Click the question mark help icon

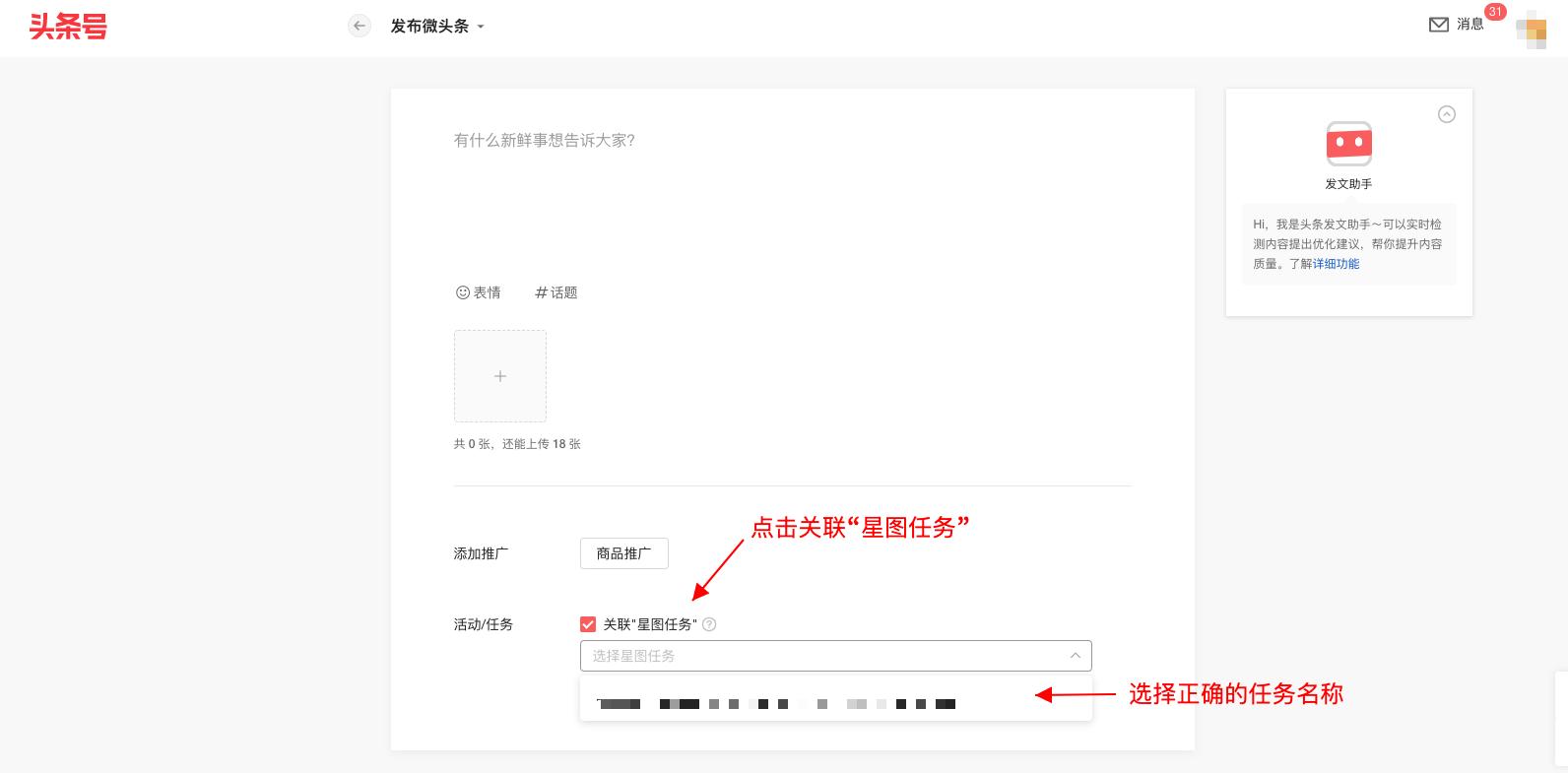click(709, 624)
